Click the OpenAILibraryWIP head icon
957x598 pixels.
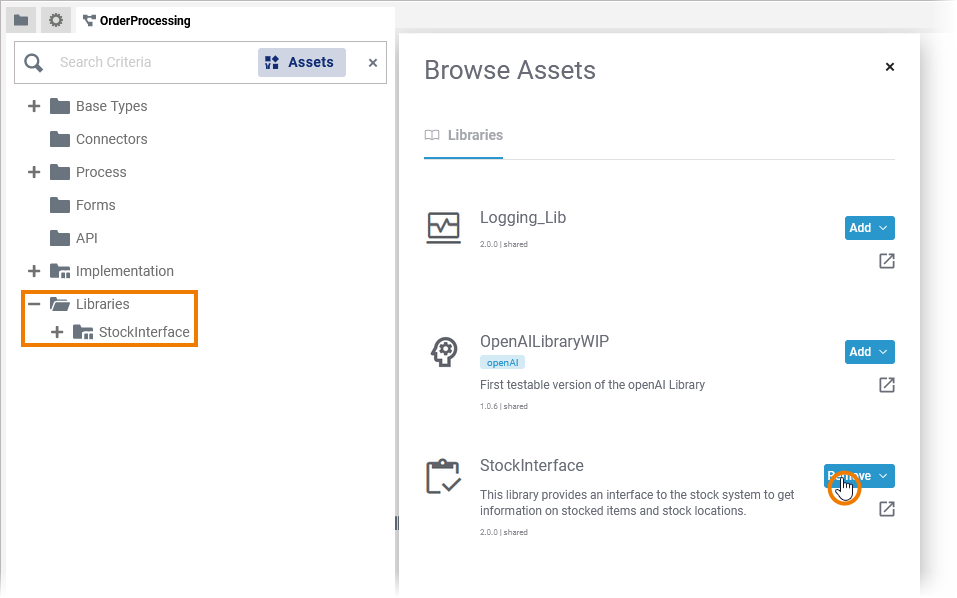tap(443, 351)
